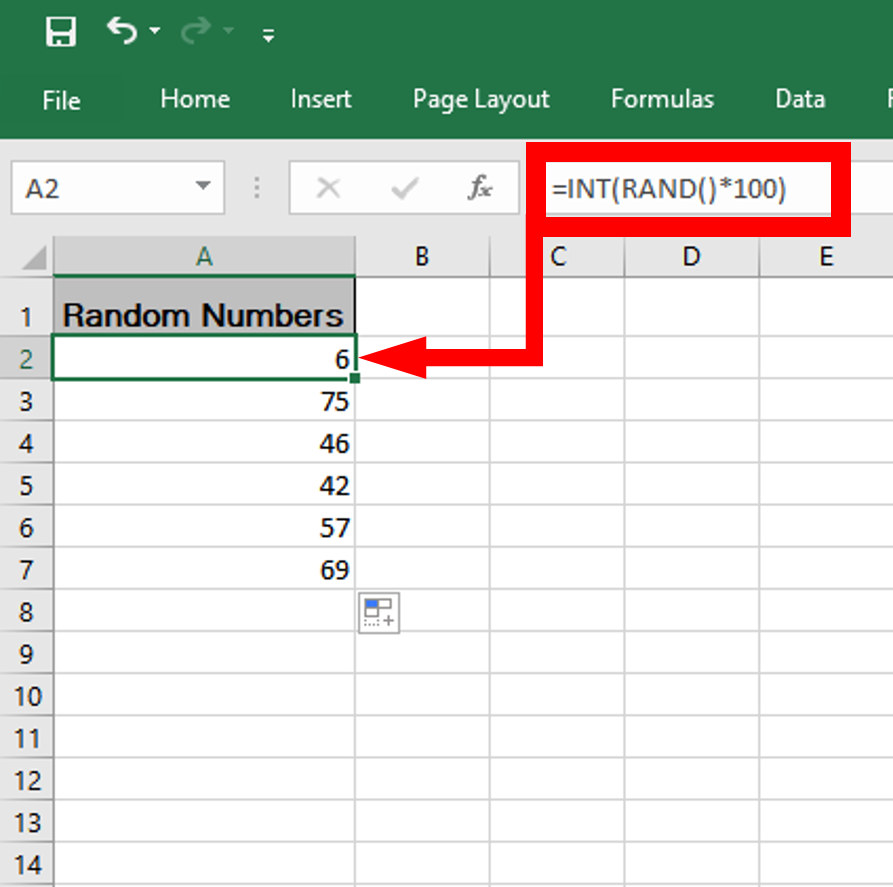Select row 3 header
Image resolution: width=893 pixels, height=887 pixels.
[26, 401]
